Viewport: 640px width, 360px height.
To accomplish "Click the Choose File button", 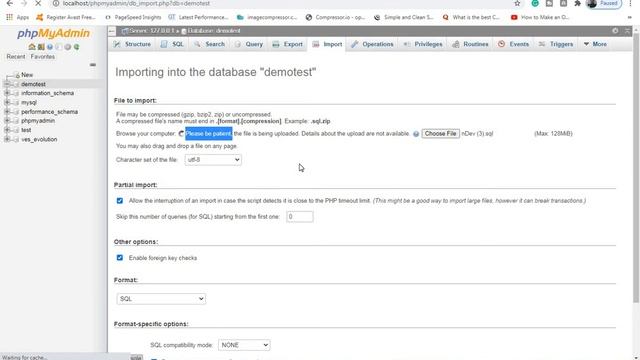I will coord(440,134).
